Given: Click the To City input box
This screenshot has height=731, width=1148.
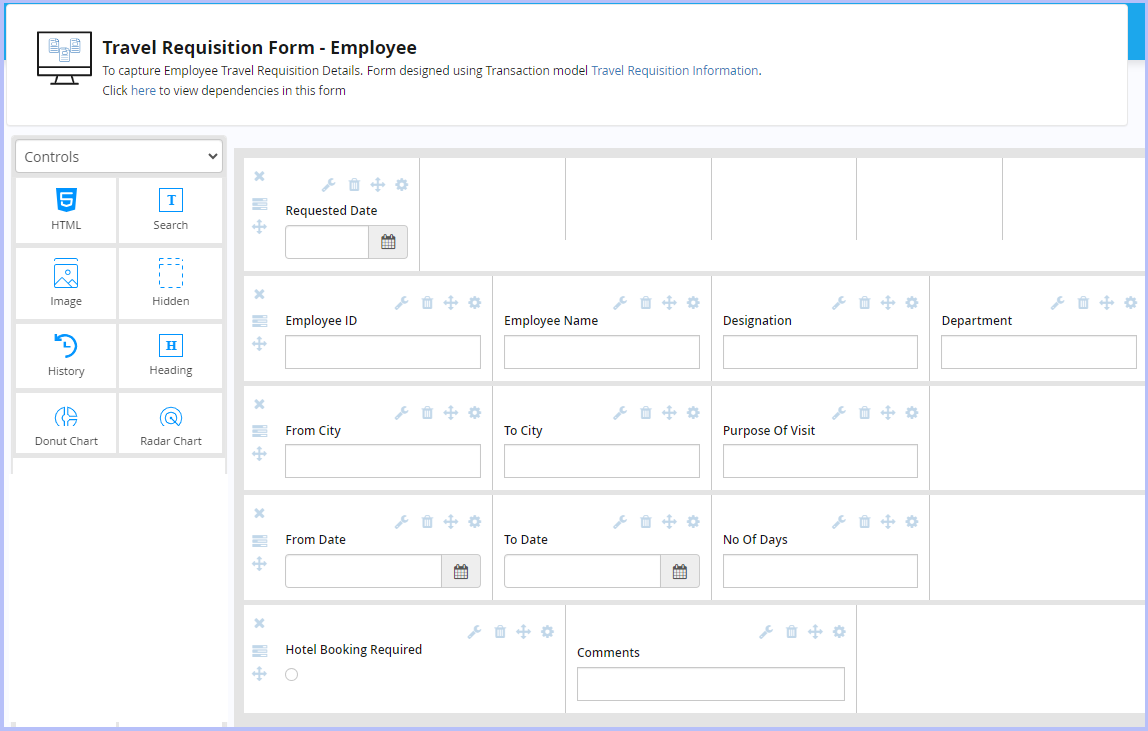Looking at the screenshot, I should (x=602, y=461).
